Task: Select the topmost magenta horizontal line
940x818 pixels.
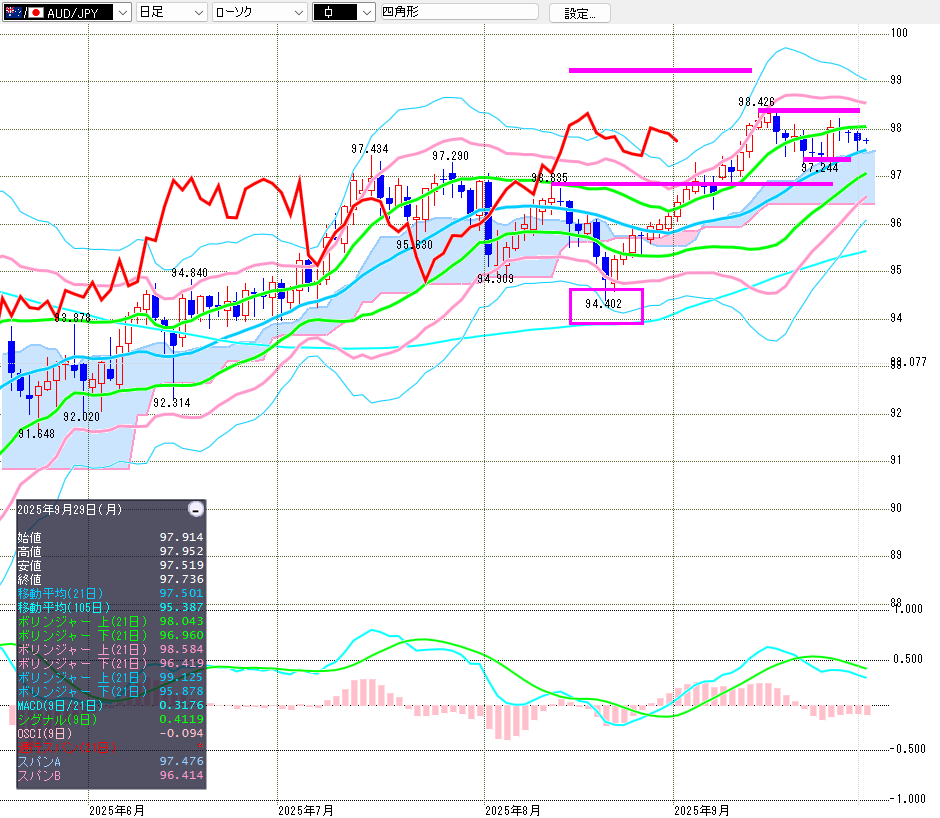Action: (660, 70)
